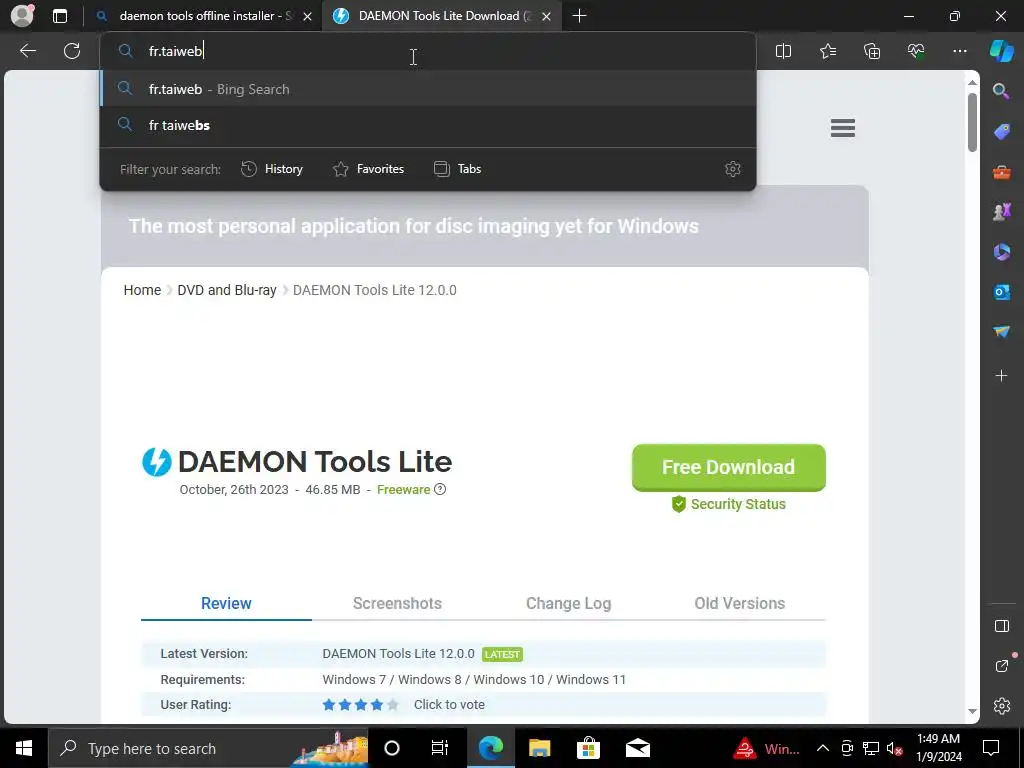Viewport: 1024px width, 768px height.
Task: Select the Old Versions tab
Action: (739, 603)
